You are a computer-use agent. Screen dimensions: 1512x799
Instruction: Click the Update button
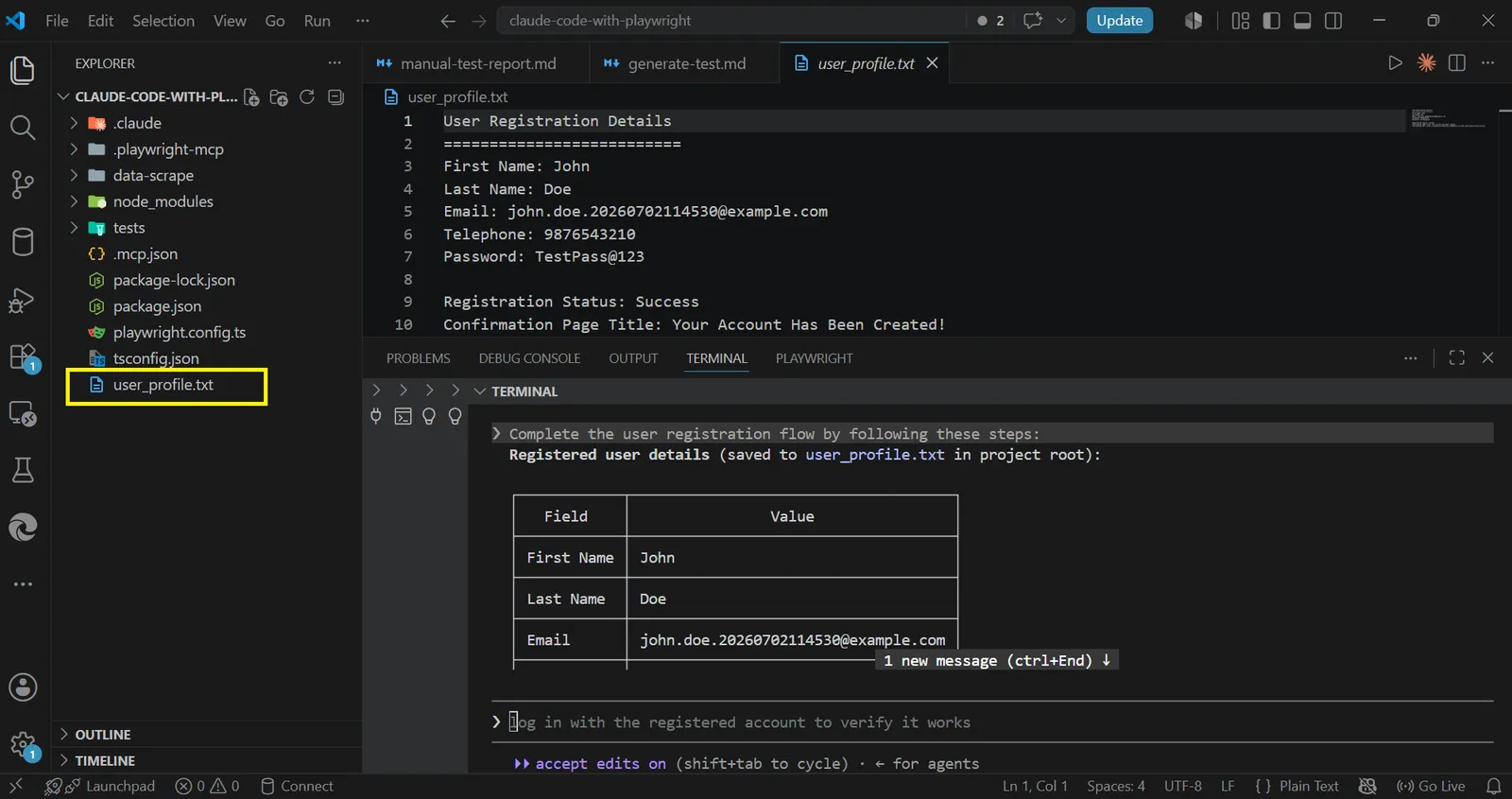point(1120,21)
